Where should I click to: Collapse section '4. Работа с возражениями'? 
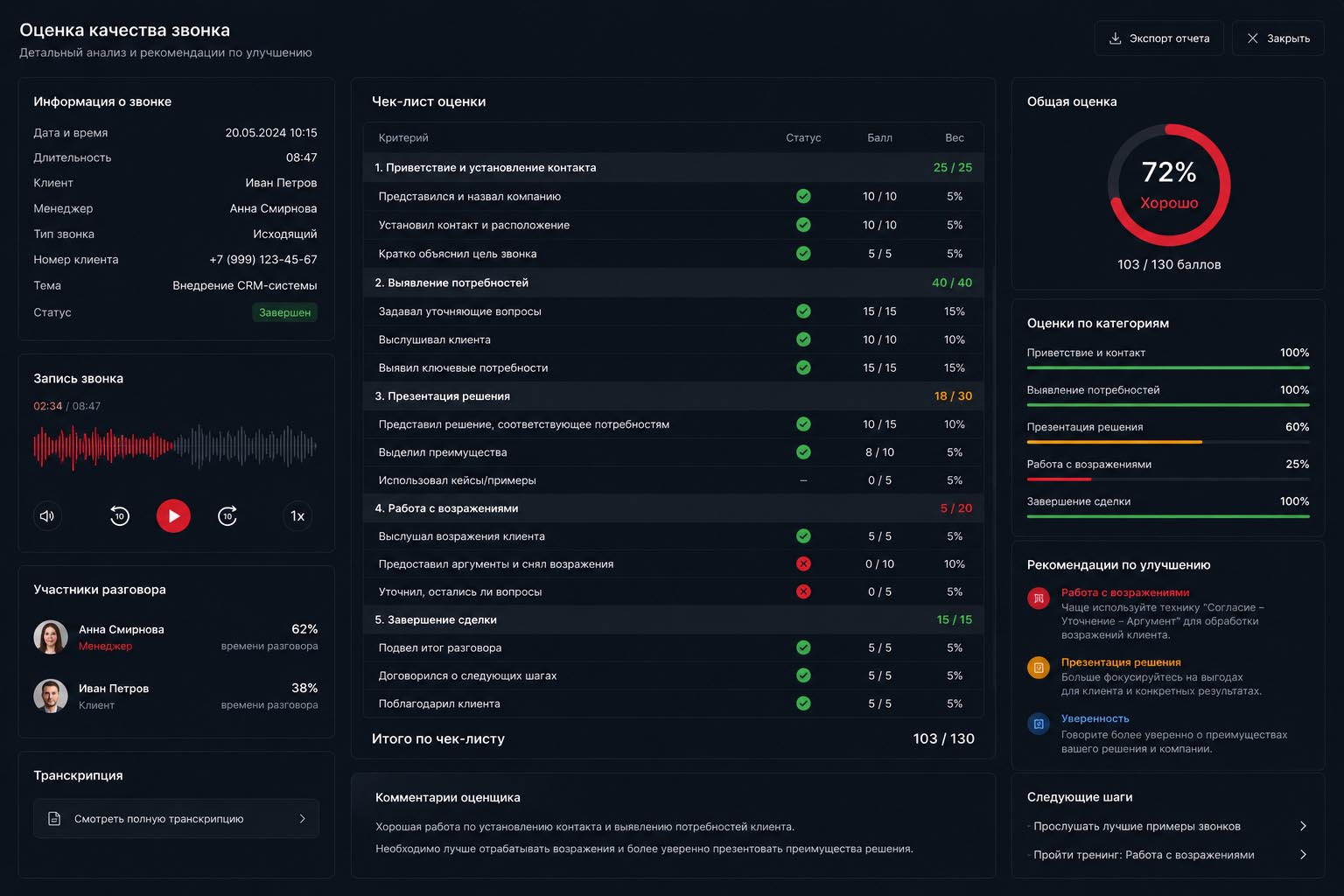point(674,507)
